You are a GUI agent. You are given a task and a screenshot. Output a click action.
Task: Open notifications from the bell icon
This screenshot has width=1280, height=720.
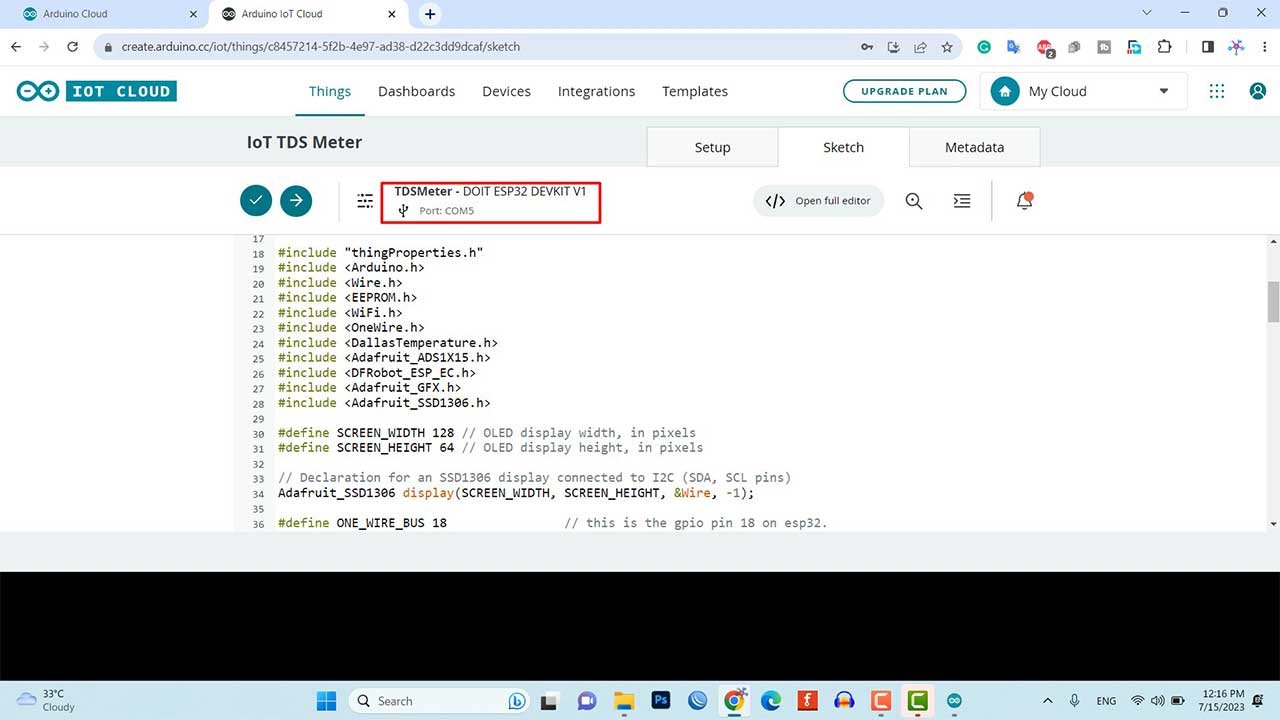point(1024,200)
